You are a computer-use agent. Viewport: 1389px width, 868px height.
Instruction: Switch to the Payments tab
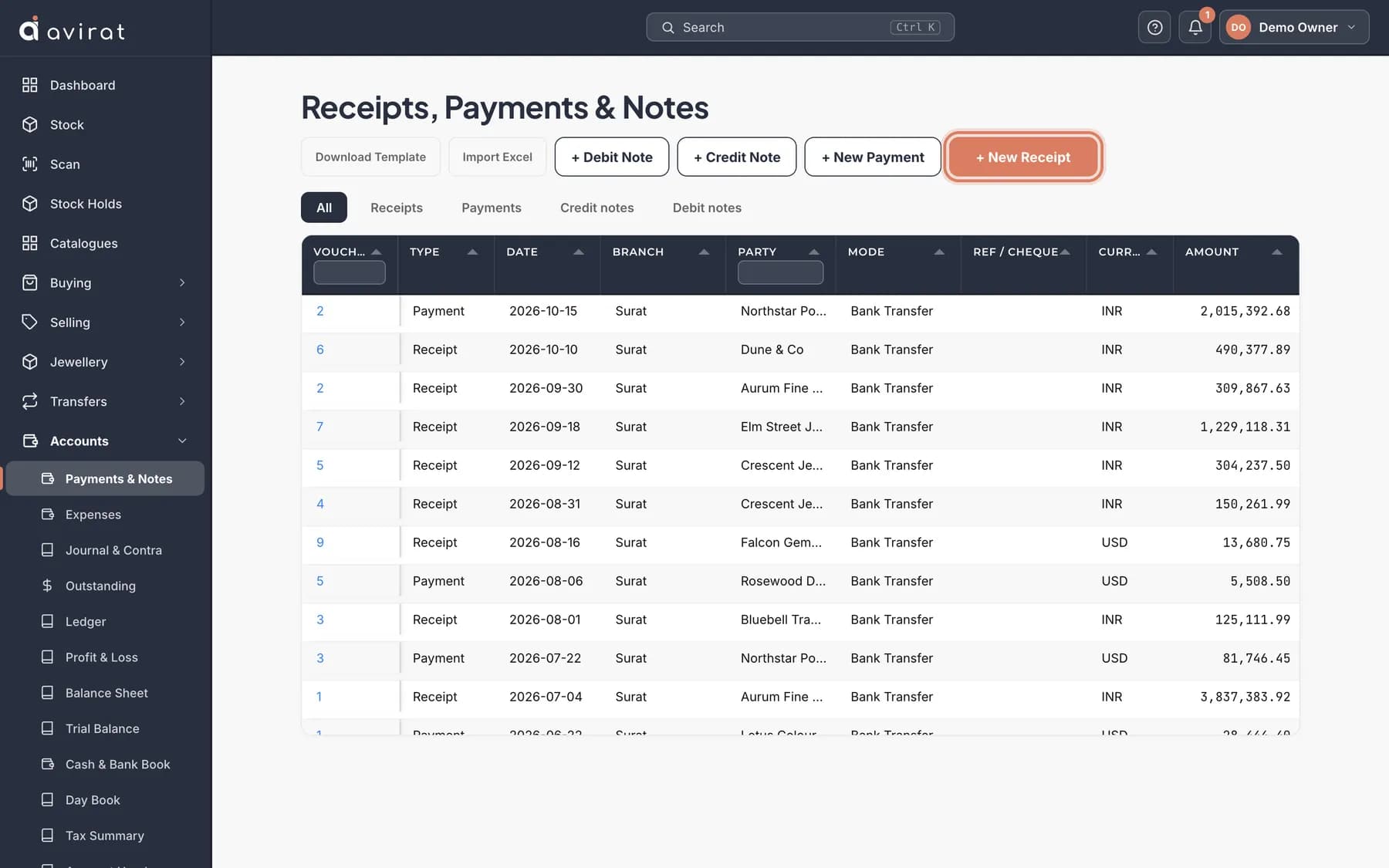[x=492, y=208]
